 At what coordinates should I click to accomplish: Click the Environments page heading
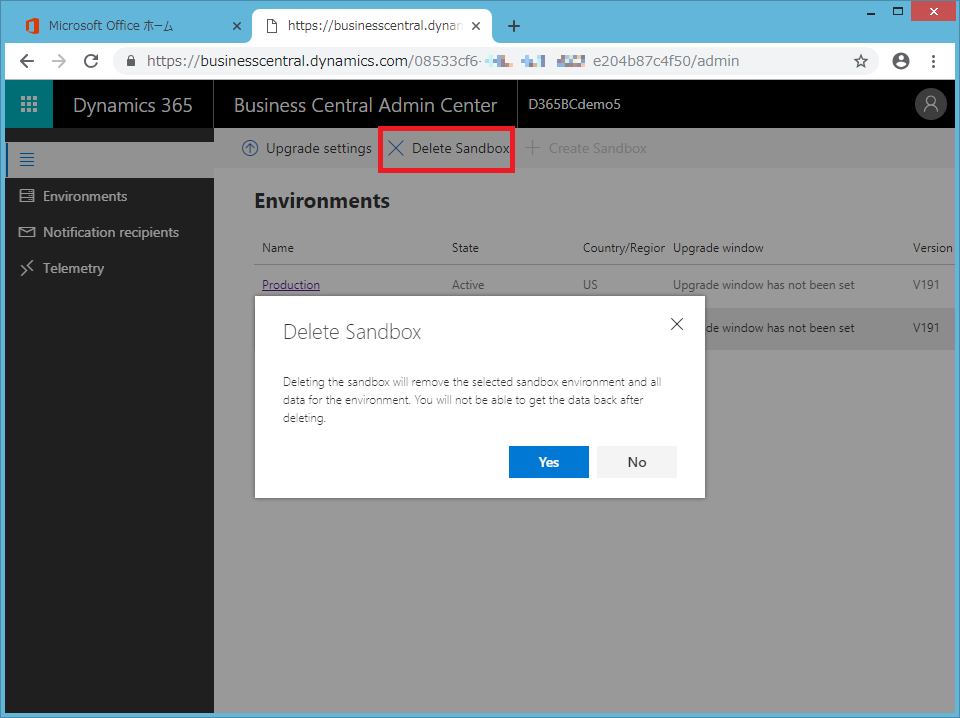click(x=322, y=201)
